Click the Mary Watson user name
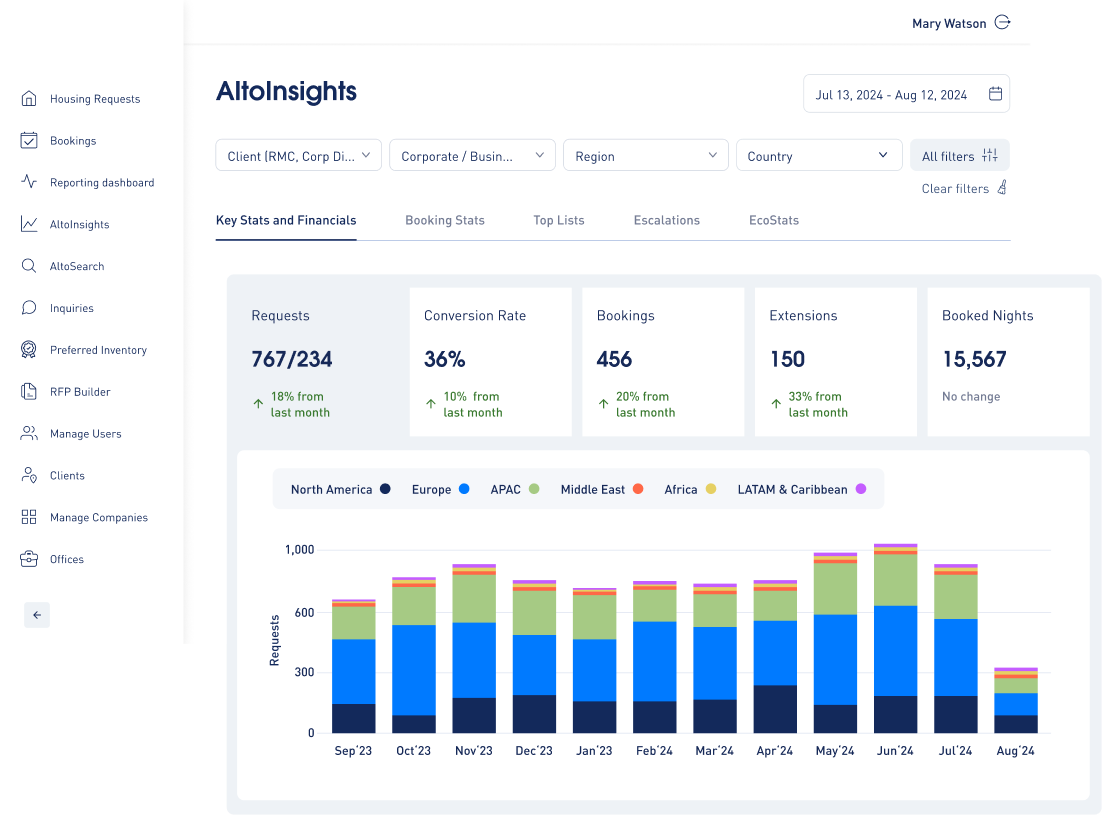 click(949, 23)
